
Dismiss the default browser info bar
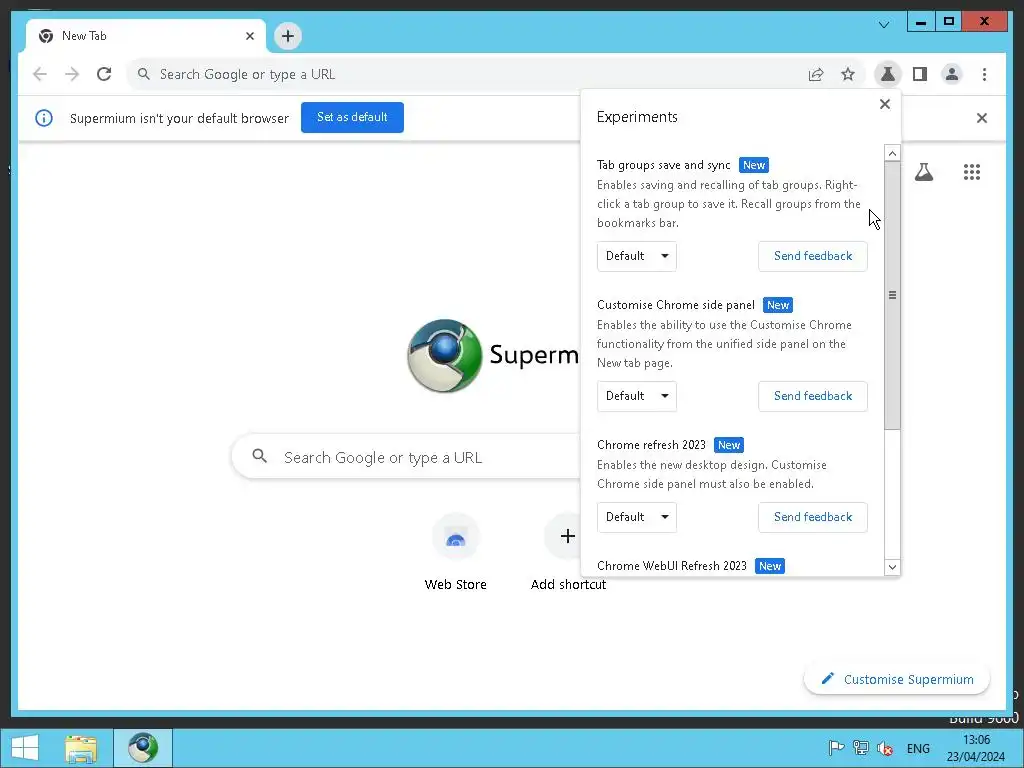(x=982, y=118)
